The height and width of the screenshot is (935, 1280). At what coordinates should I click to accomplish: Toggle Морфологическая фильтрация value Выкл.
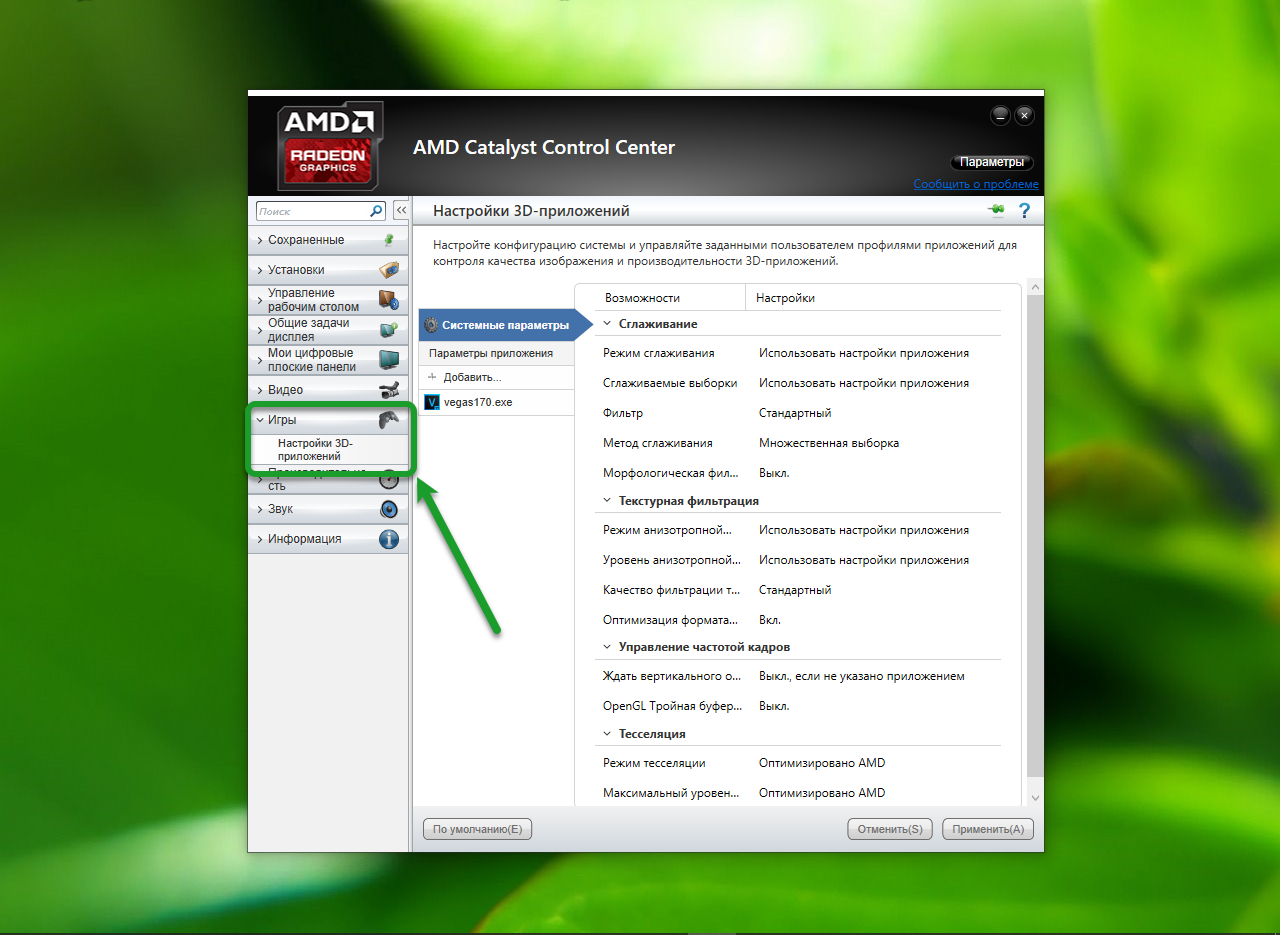pos(774,473)
